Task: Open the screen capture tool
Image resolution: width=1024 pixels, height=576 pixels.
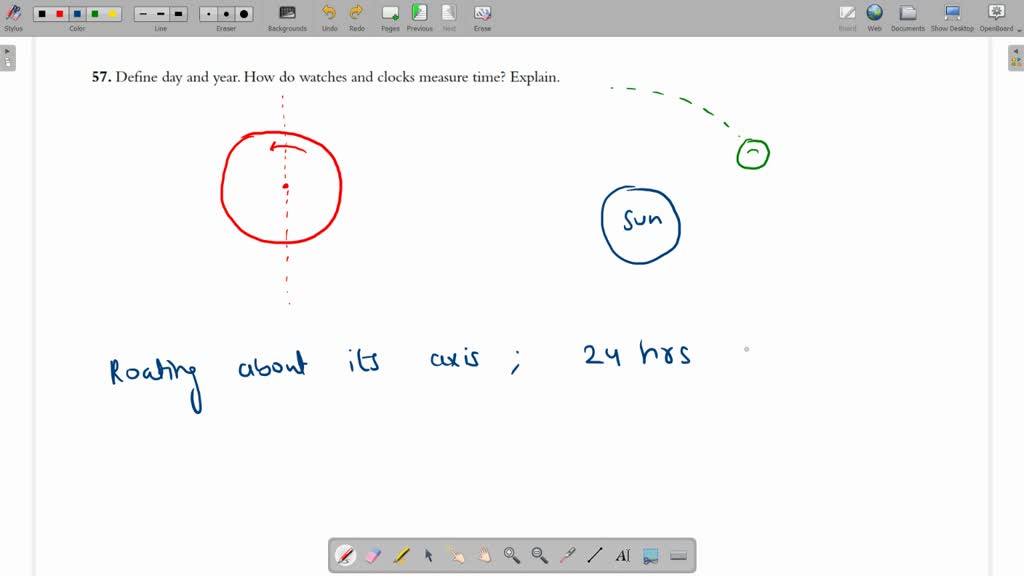Action: (x=650, y=555)
